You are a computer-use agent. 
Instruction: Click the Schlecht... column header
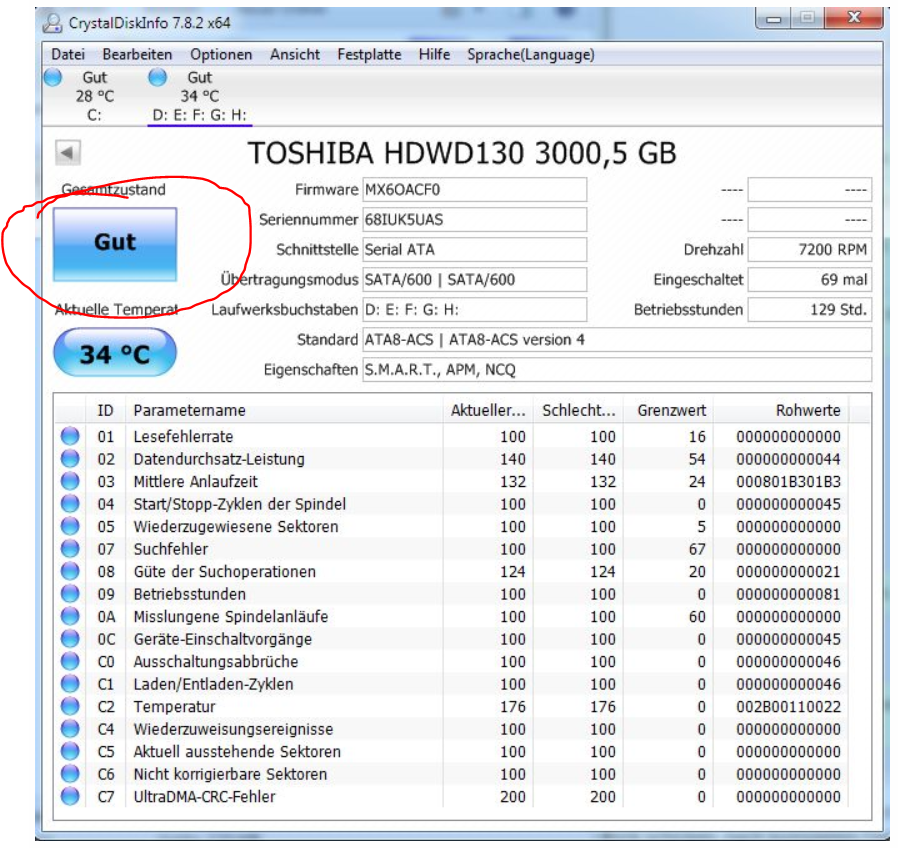pyautogui.click(x=578, y=411)
